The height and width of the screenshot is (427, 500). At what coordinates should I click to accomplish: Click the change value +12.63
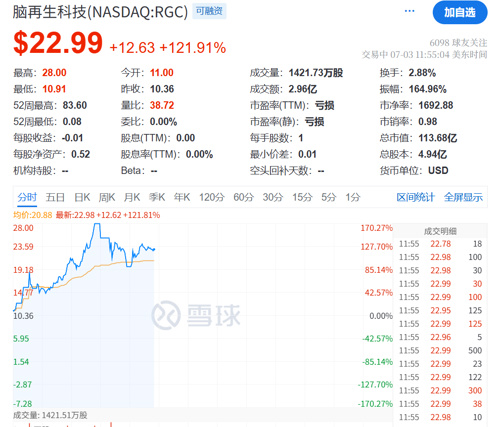click(x=132, y=48)
